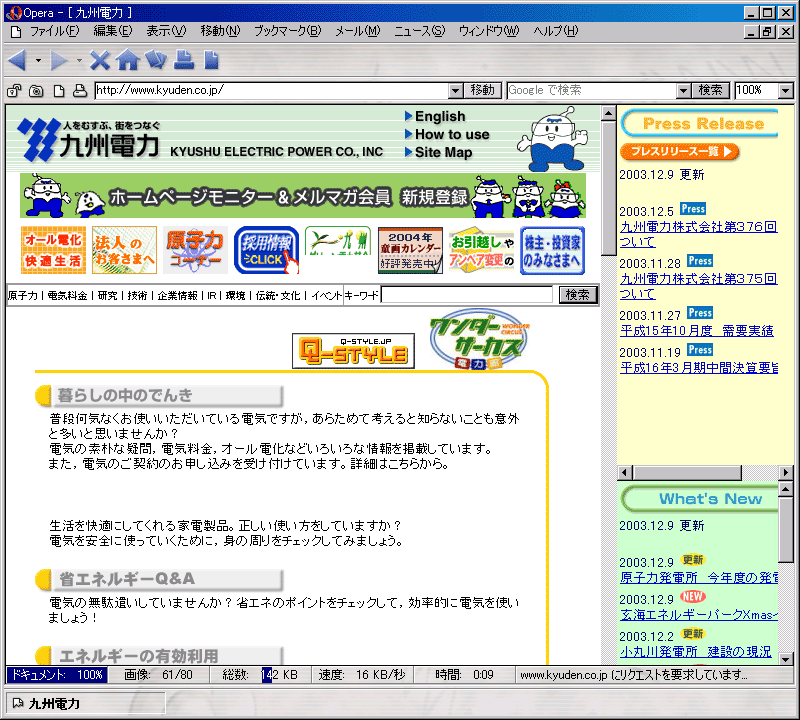
Task: Open the 2004年 童画カレンダー banner
Action: tap(410, 250)
